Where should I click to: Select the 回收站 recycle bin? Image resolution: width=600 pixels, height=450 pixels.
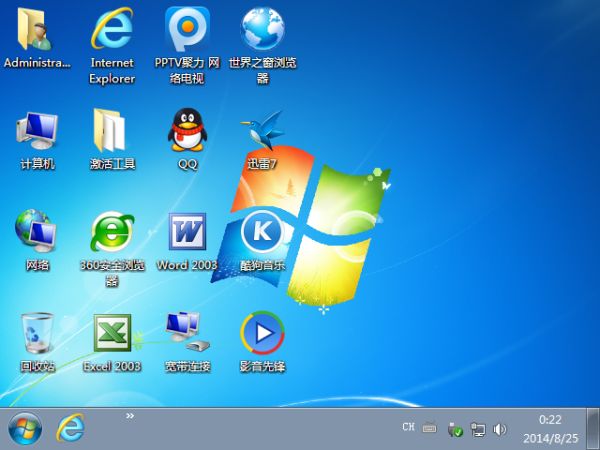[37, 334]
